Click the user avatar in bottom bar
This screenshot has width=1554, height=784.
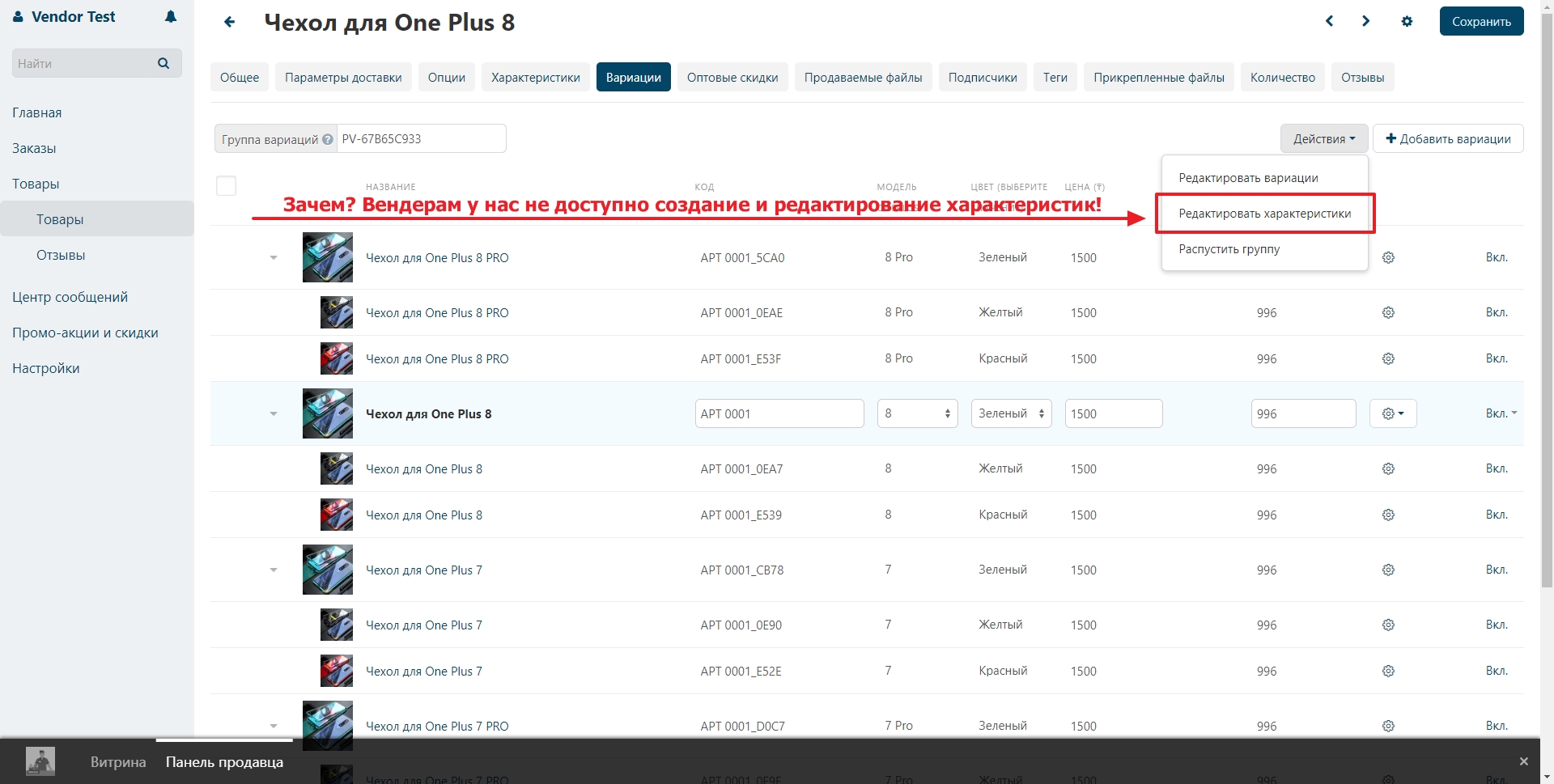coord(40,761)
